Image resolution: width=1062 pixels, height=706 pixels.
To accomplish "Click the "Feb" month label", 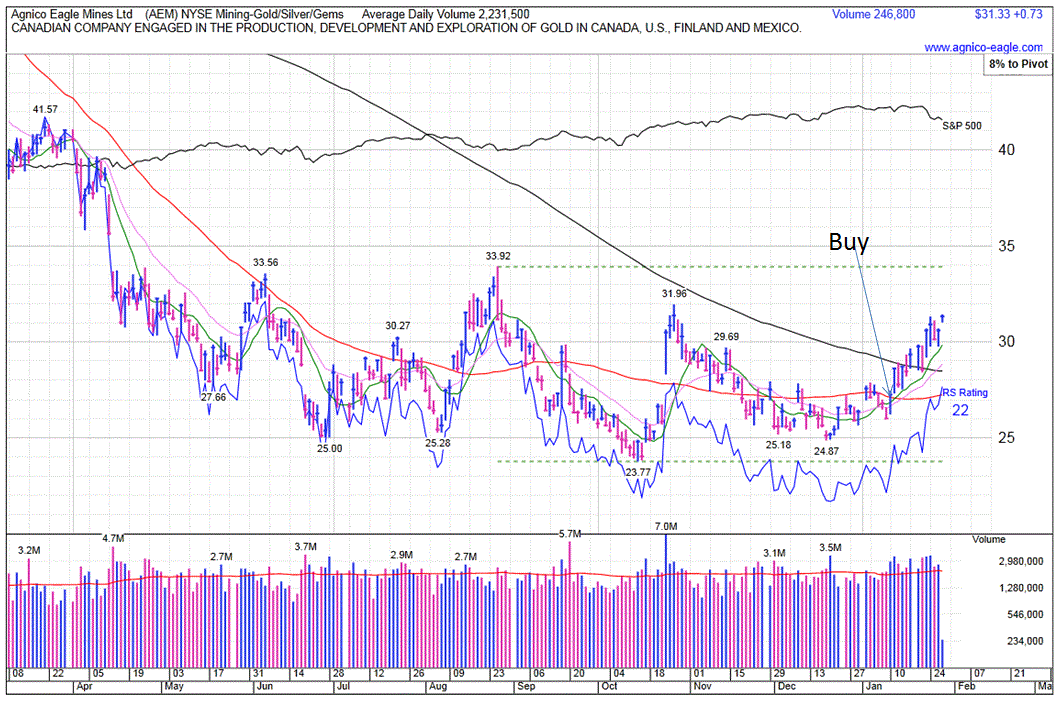I will coord(967,686).
